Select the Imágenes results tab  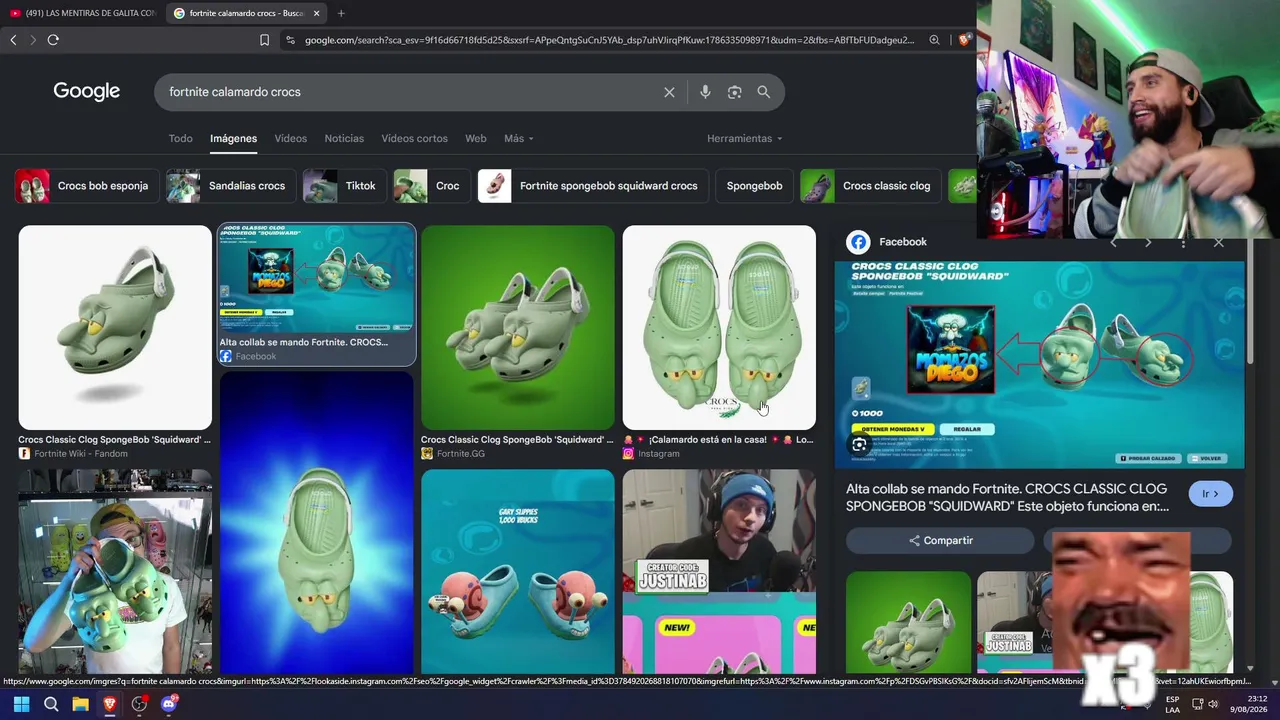pyautogui.click(x=233, y=138)
